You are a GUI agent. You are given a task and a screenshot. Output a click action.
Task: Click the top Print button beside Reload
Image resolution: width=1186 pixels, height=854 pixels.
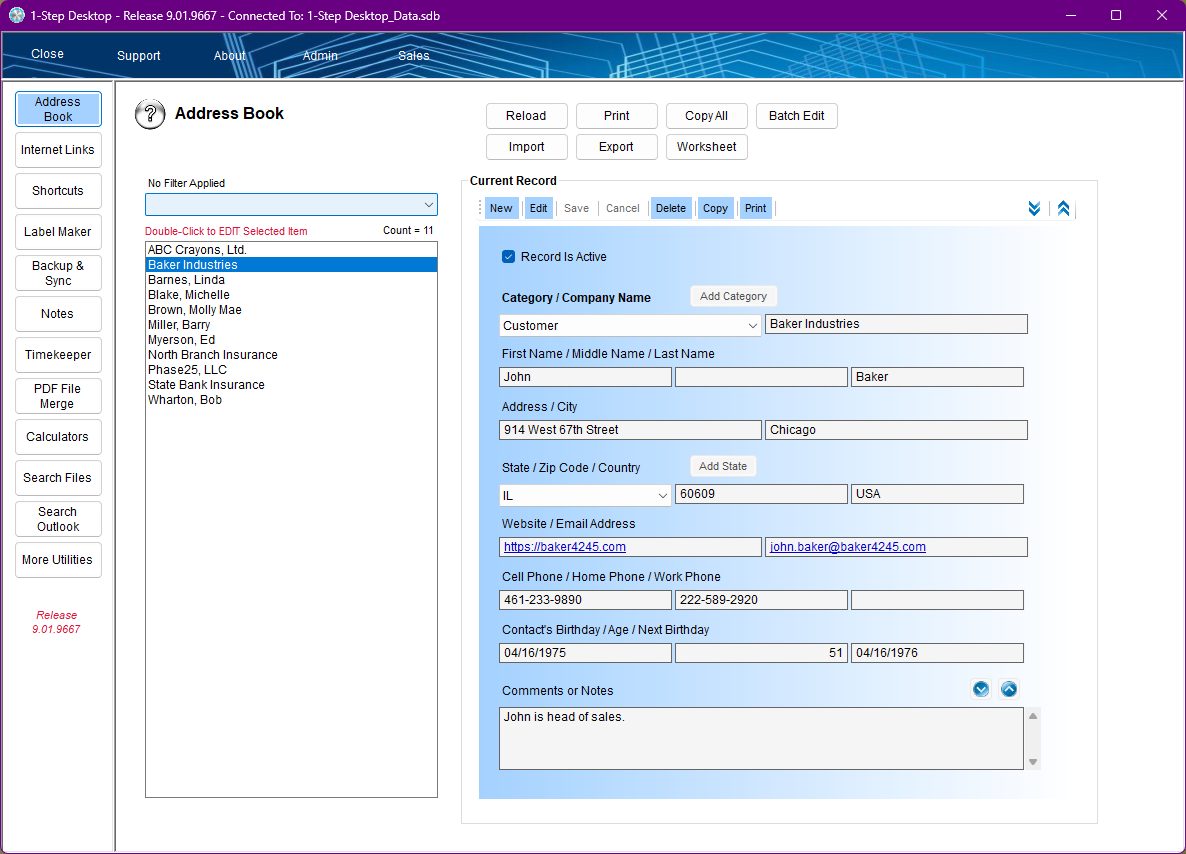click(616, 116)
